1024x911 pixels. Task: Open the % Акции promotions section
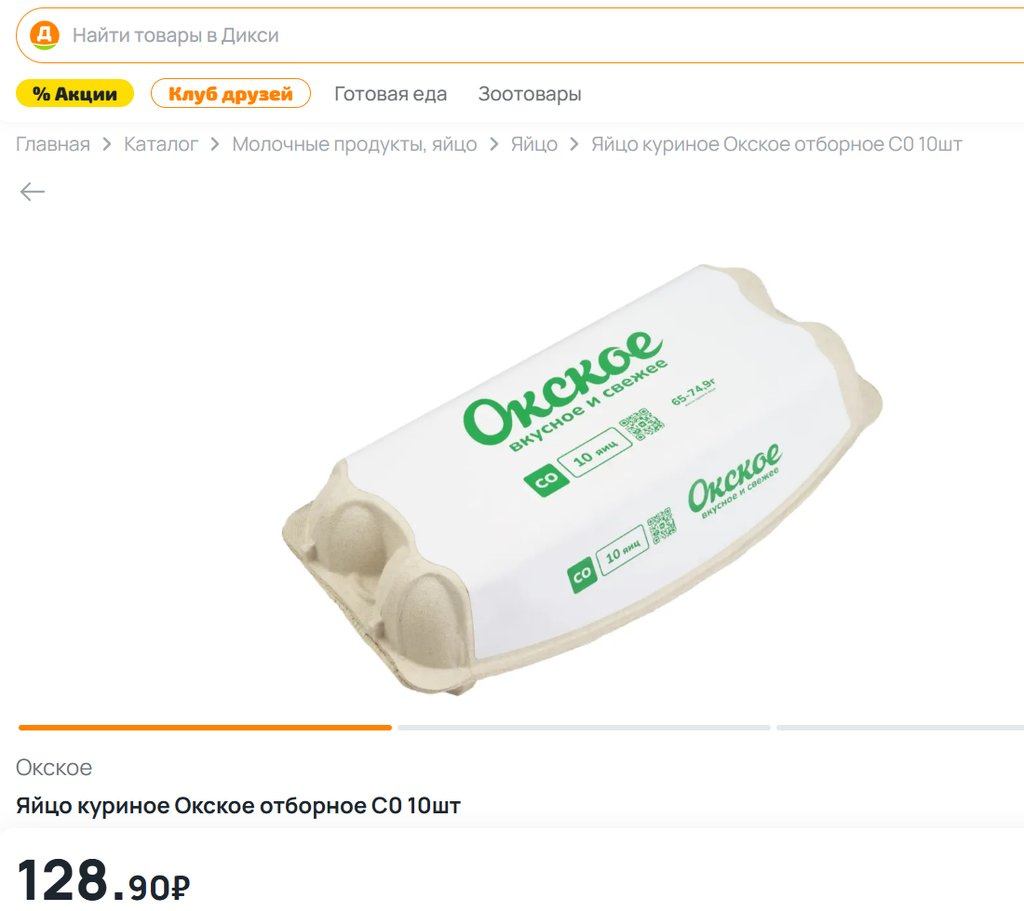75,94
